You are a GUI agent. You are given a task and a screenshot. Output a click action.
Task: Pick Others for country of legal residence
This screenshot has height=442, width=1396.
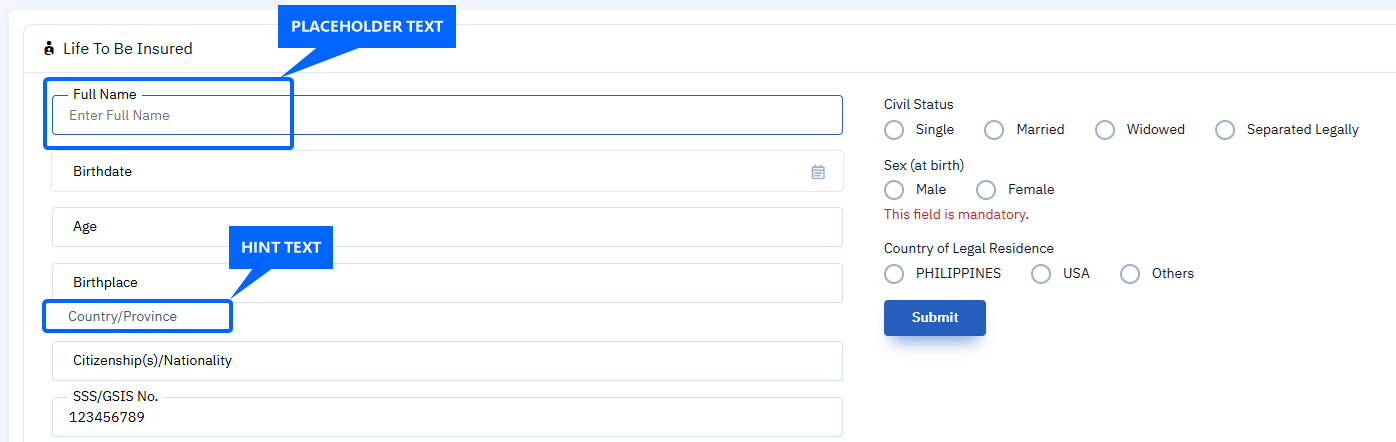pos(1130,273)
